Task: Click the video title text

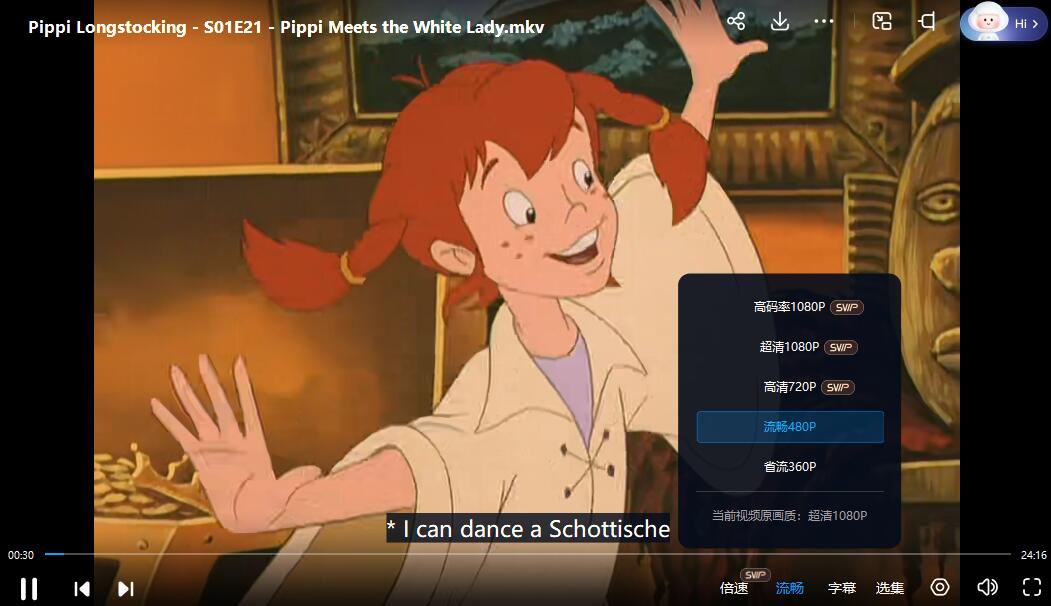Action: (x=286, y=27)
